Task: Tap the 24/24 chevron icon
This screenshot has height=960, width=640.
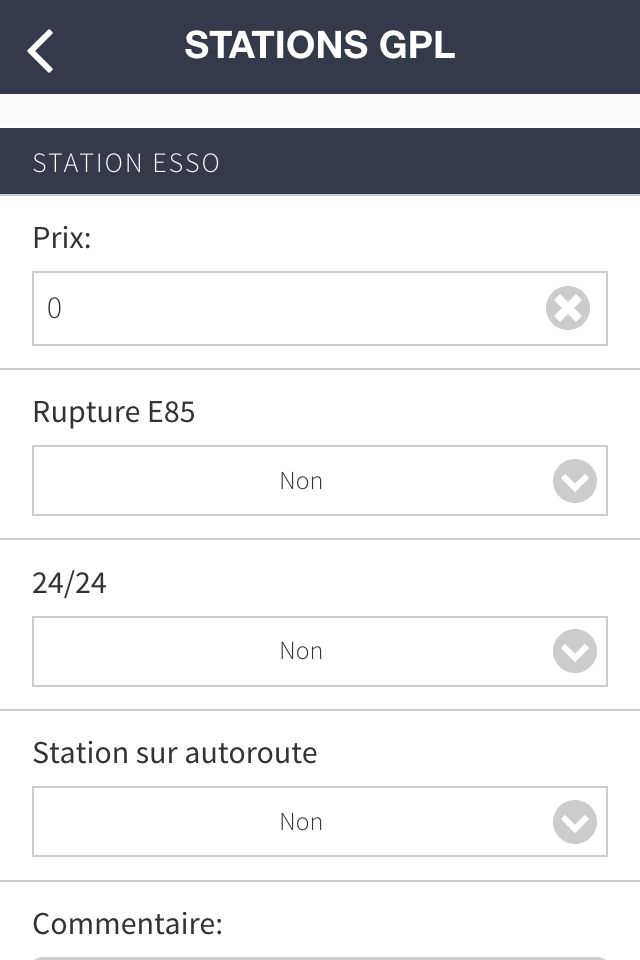Action: coord(574,651)
